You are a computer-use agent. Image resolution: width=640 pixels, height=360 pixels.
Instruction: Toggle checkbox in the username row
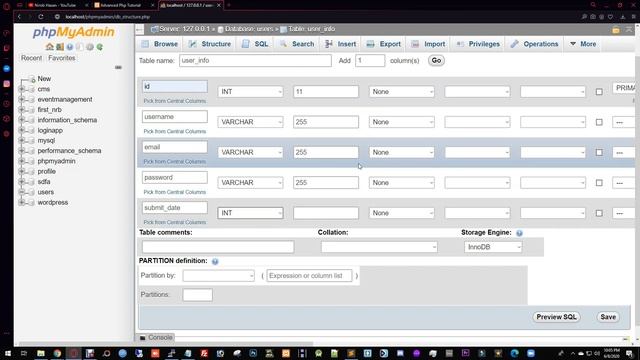point(599,122)
